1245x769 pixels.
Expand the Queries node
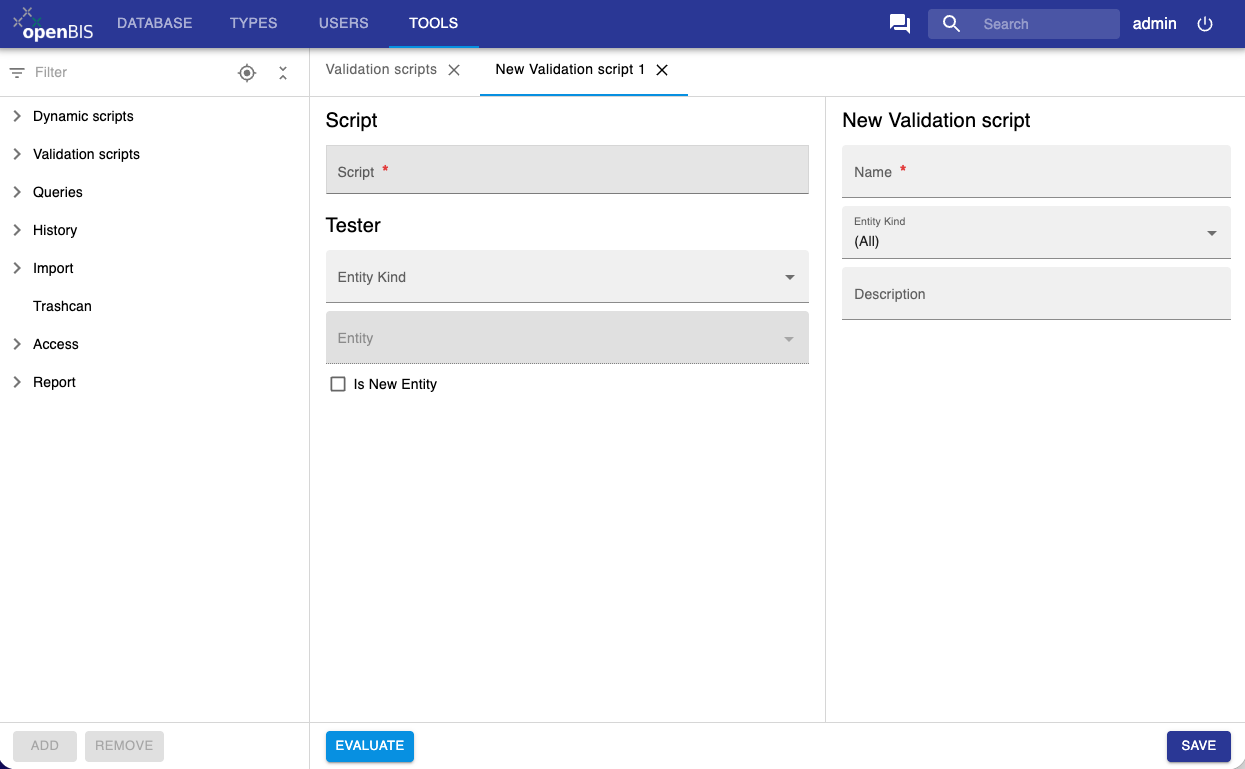tap(17, 192)
